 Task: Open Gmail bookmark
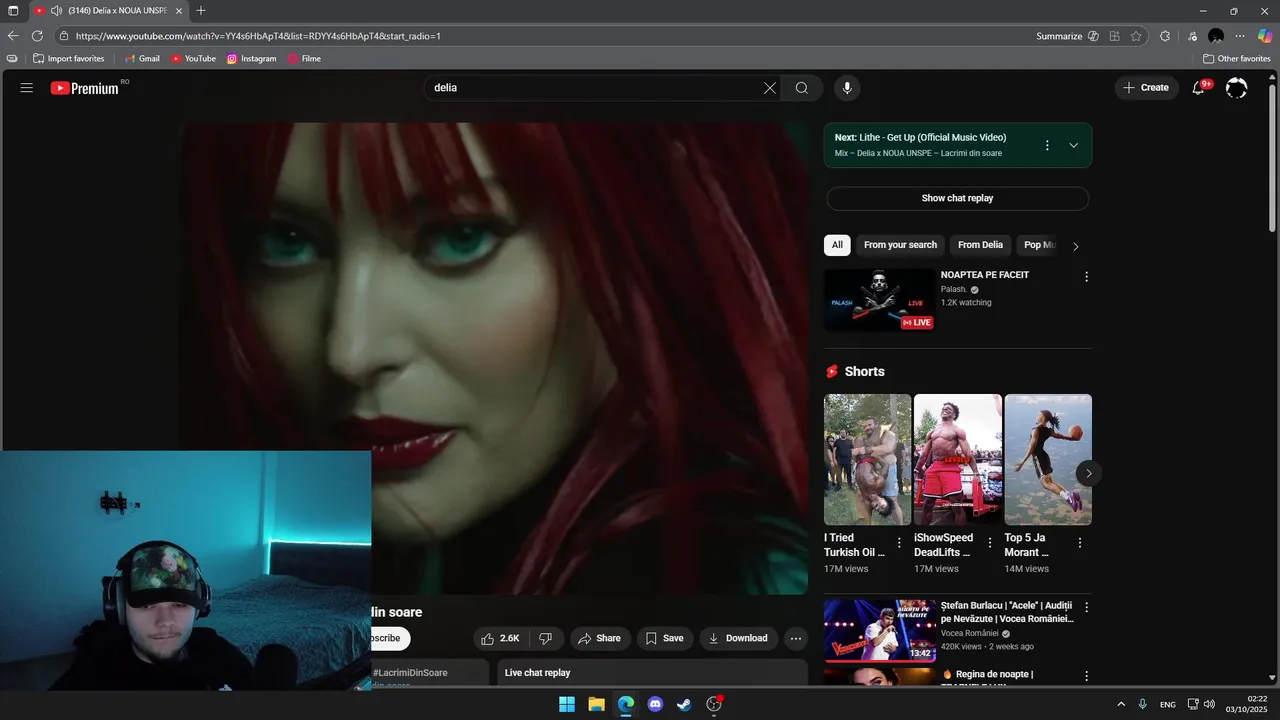coord(142,59)
